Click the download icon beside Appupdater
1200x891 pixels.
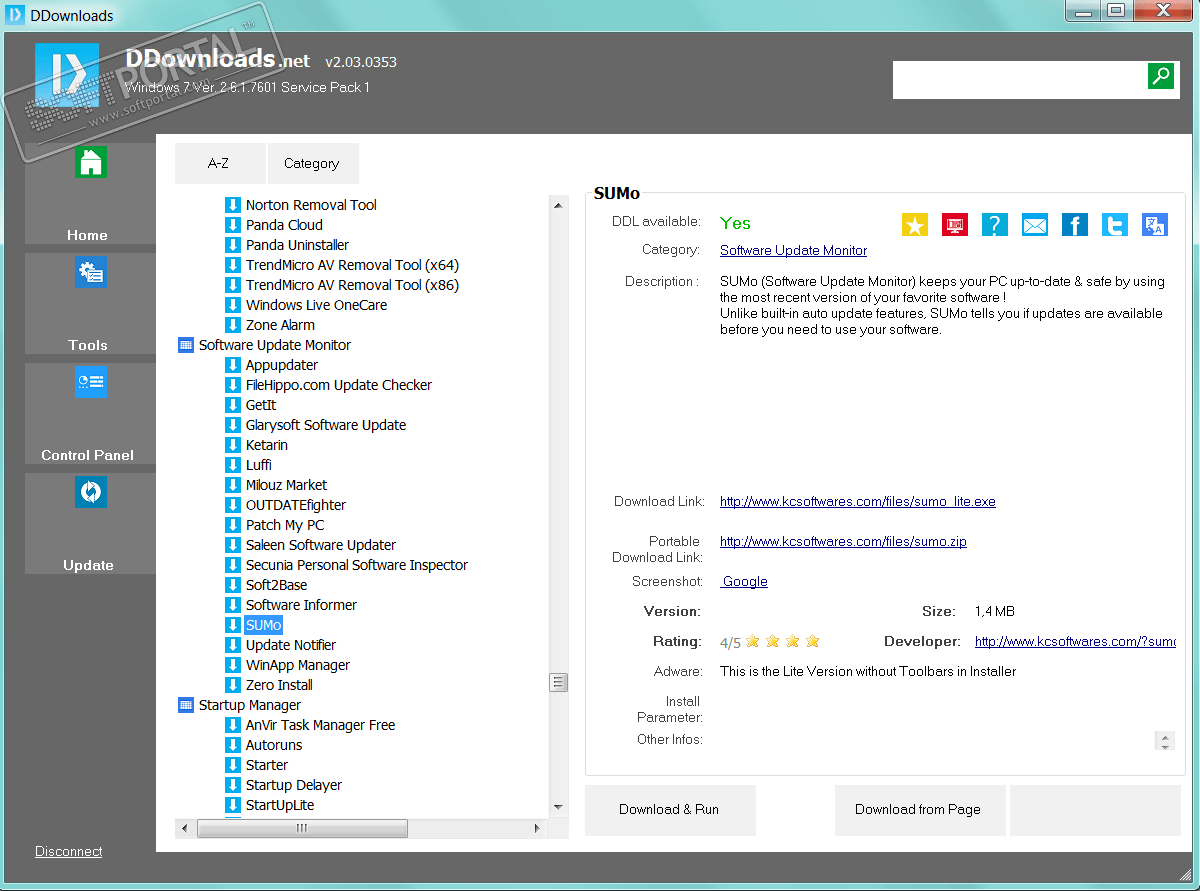[233, 365]
